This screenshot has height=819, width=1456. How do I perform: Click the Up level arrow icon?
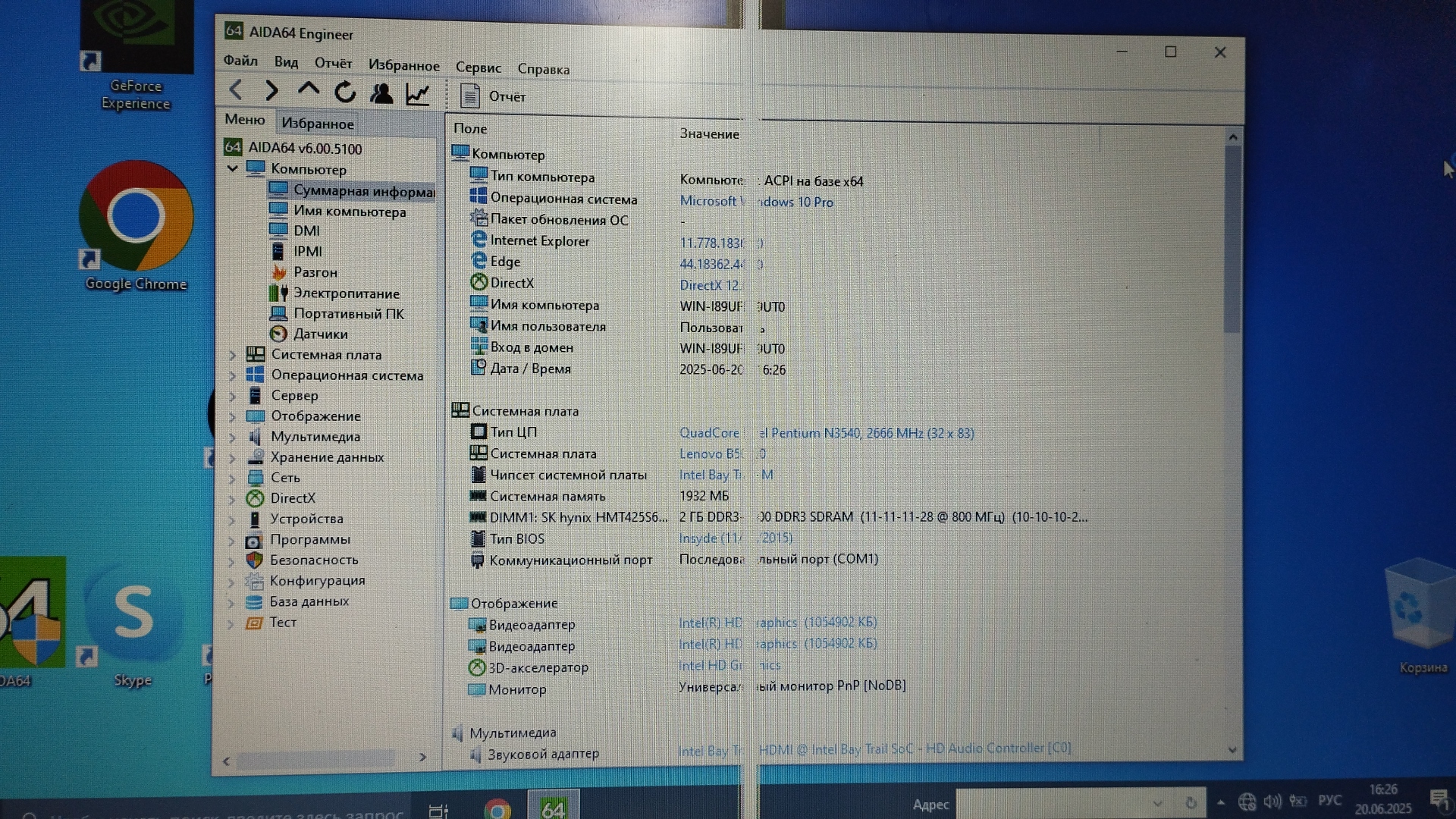[x=308, y=89]
